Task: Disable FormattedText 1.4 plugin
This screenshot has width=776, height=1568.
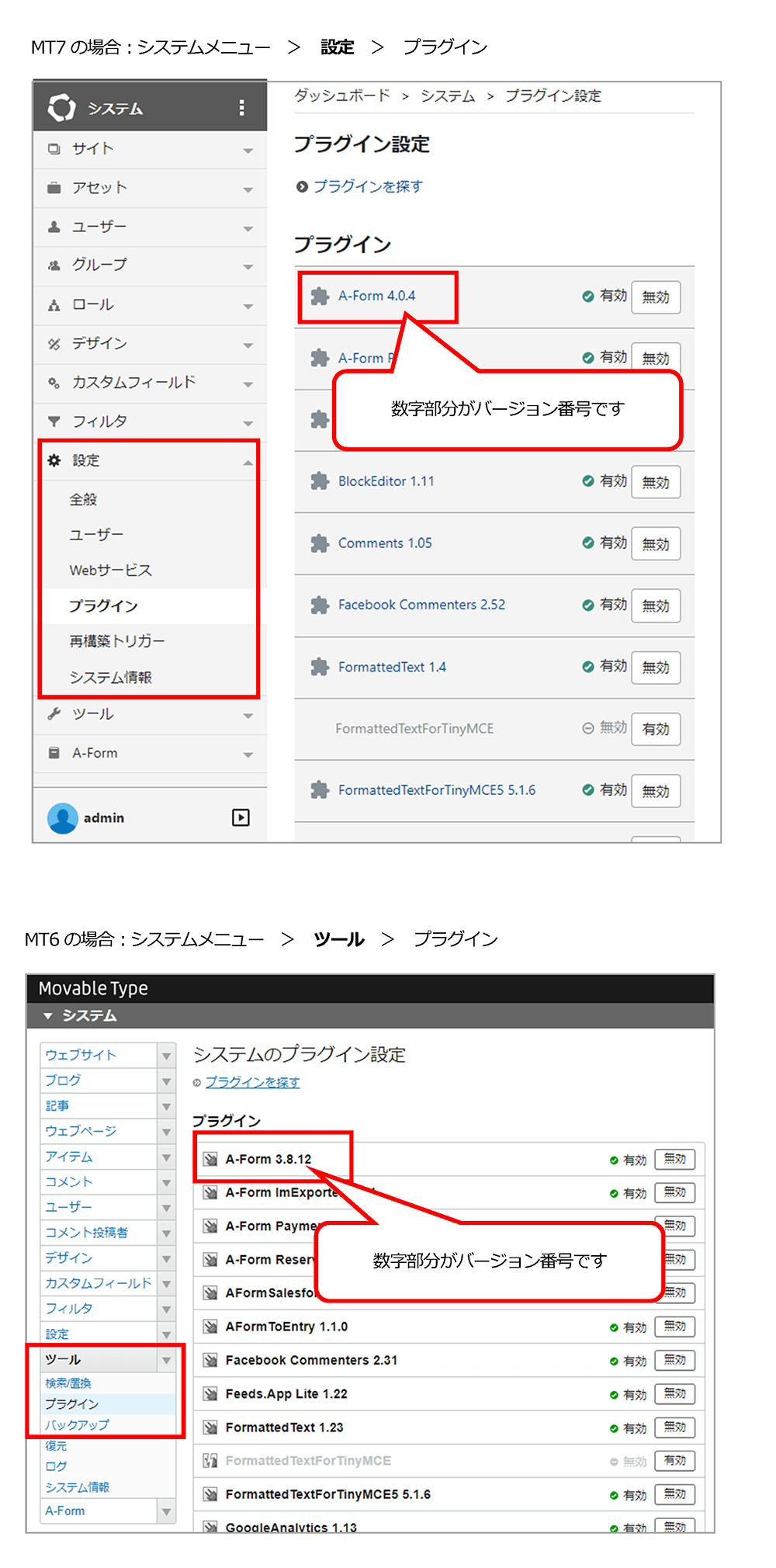Action: tap(656, 668)
